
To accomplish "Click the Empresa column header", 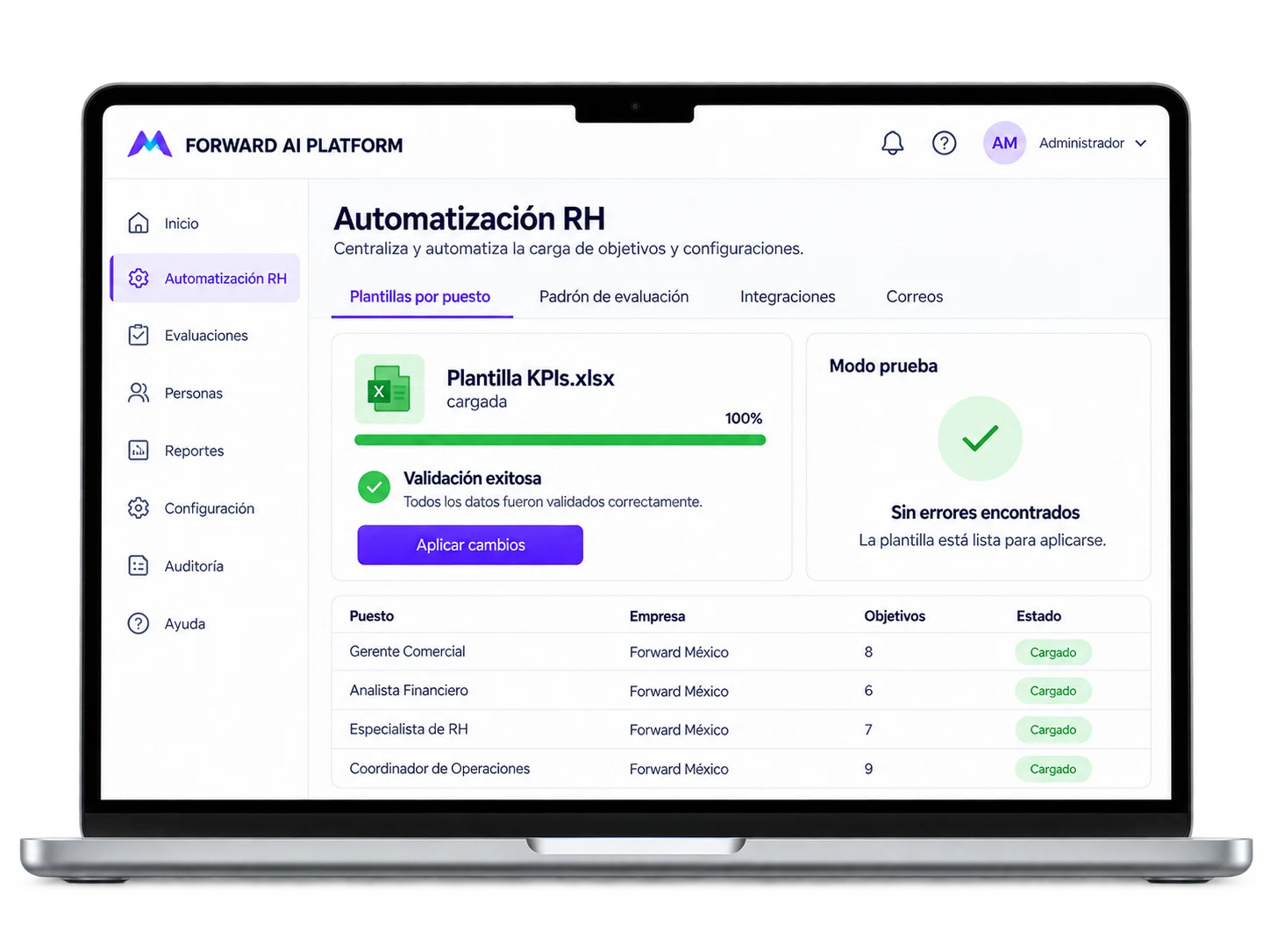I will [x=657, y=616].
